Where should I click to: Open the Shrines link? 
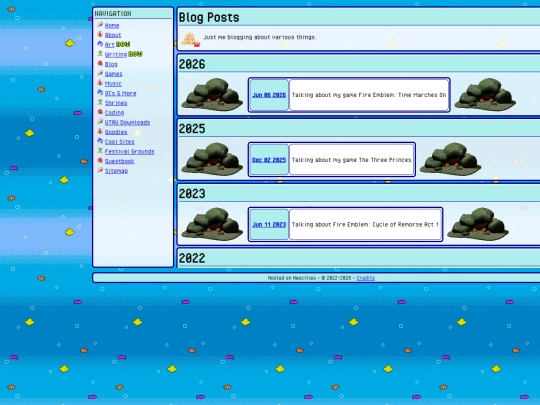click(x=116, y=103)
